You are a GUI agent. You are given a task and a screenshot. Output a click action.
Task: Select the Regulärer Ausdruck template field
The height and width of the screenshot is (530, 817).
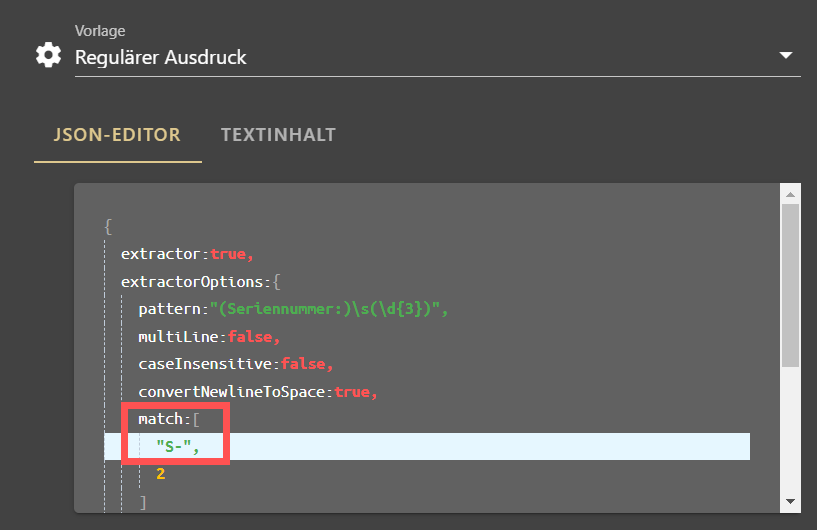coord(438,57)
